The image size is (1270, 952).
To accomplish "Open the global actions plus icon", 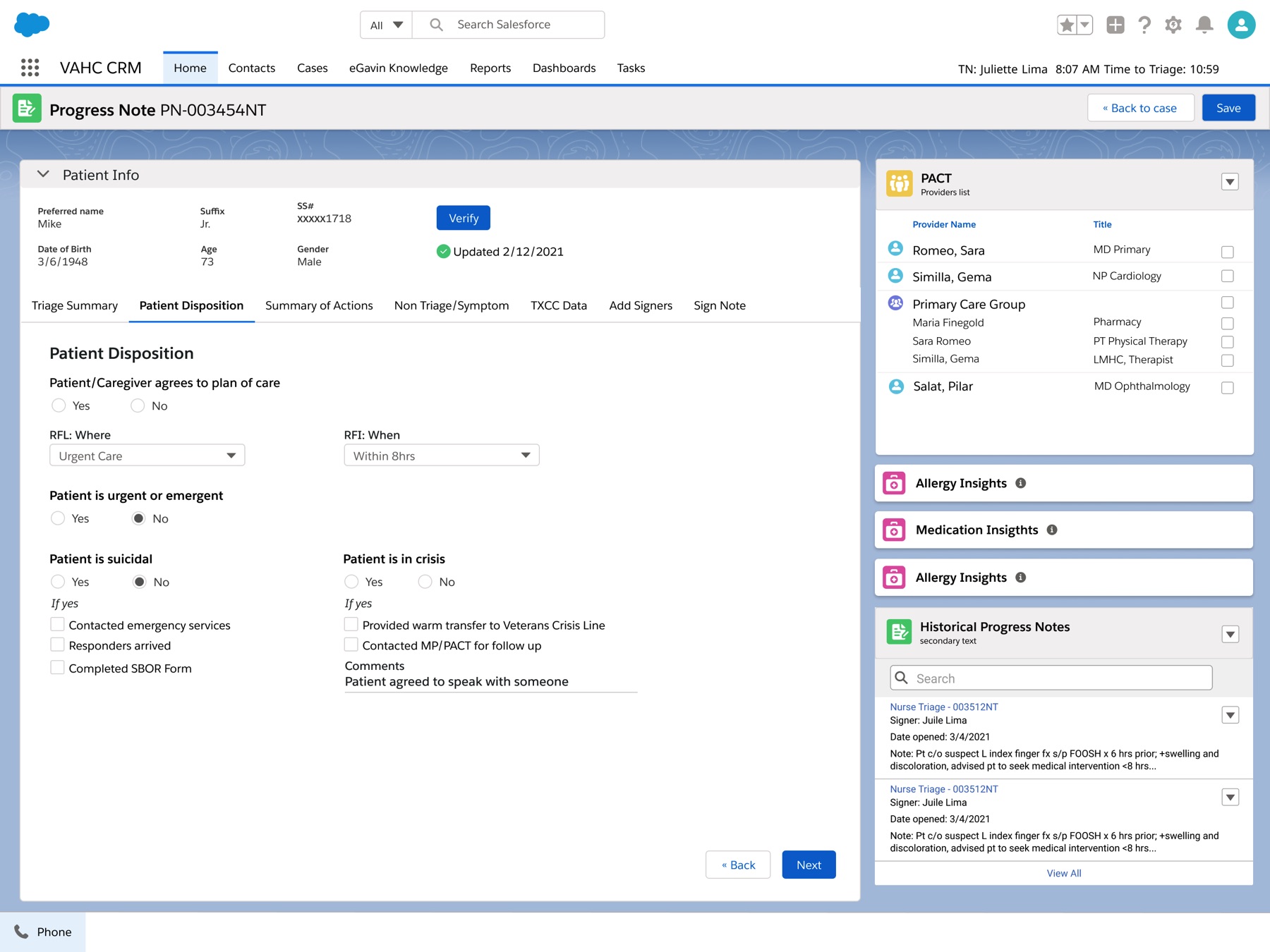I will tap(1115, 25).
